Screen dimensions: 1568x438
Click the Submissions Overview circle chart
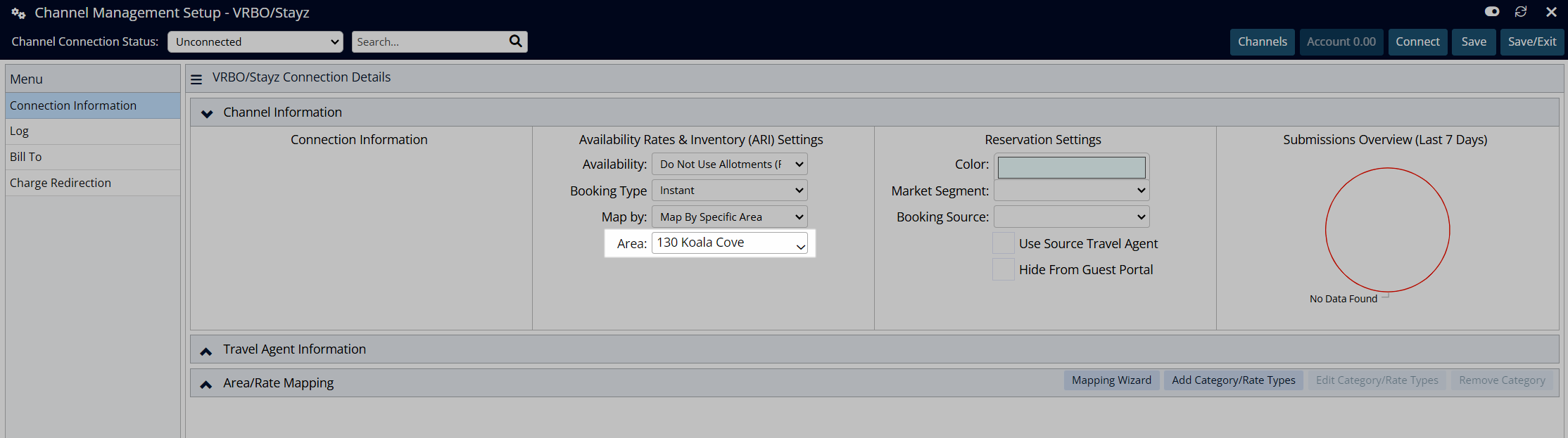click(1388, 230)
